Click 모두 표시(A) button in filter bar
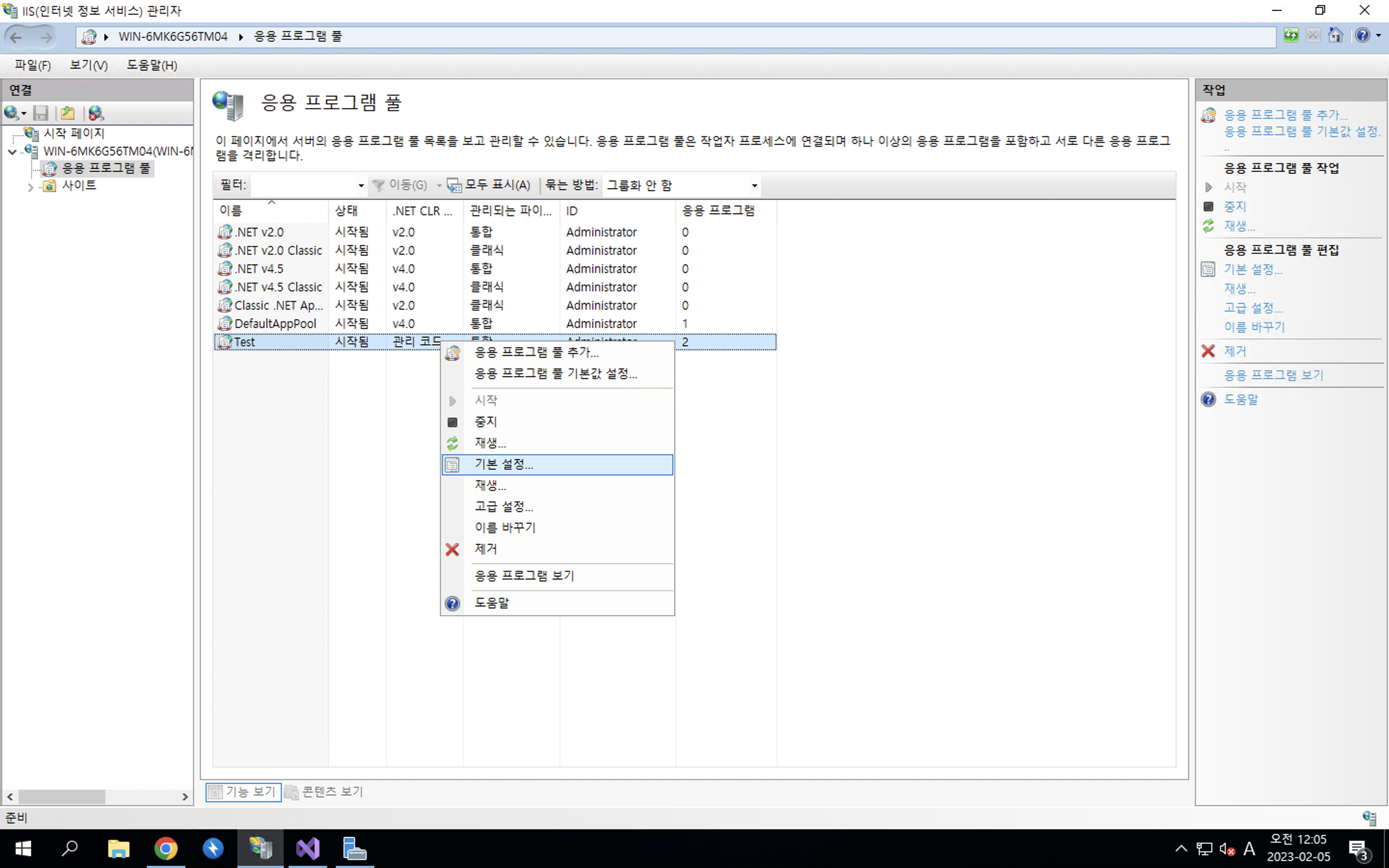The height and width of the screenshot is (868, 1389). (x=490, y=185)
